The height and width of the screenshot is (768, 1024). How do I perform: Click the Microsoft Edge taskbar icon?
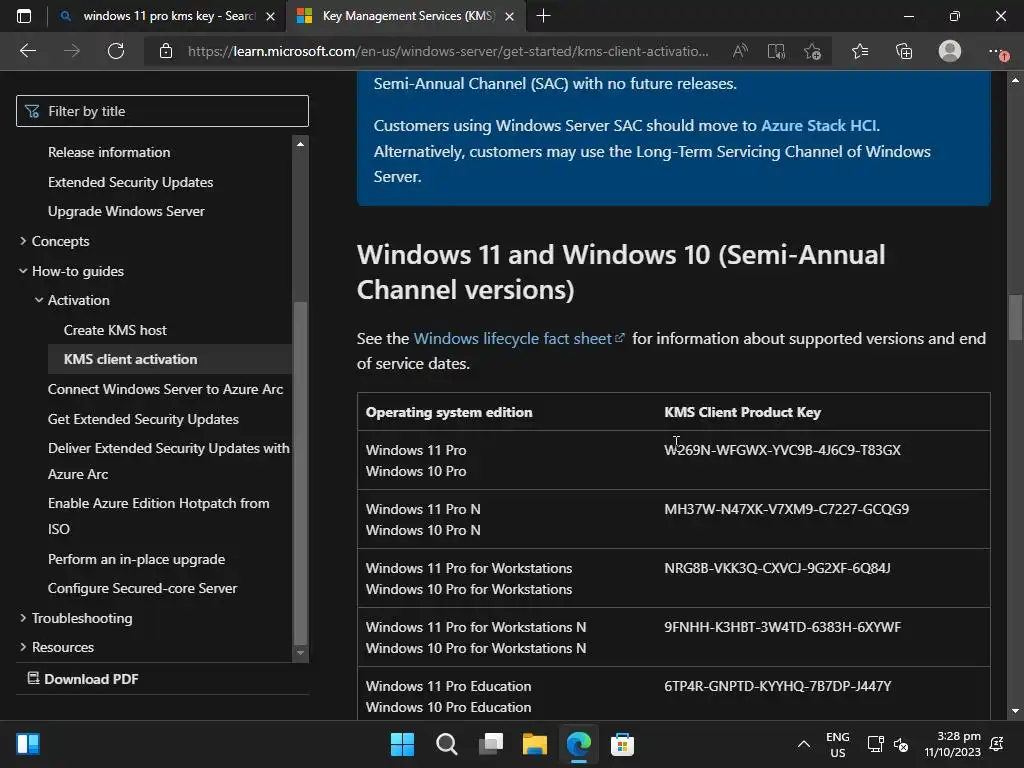click(579, 744)
